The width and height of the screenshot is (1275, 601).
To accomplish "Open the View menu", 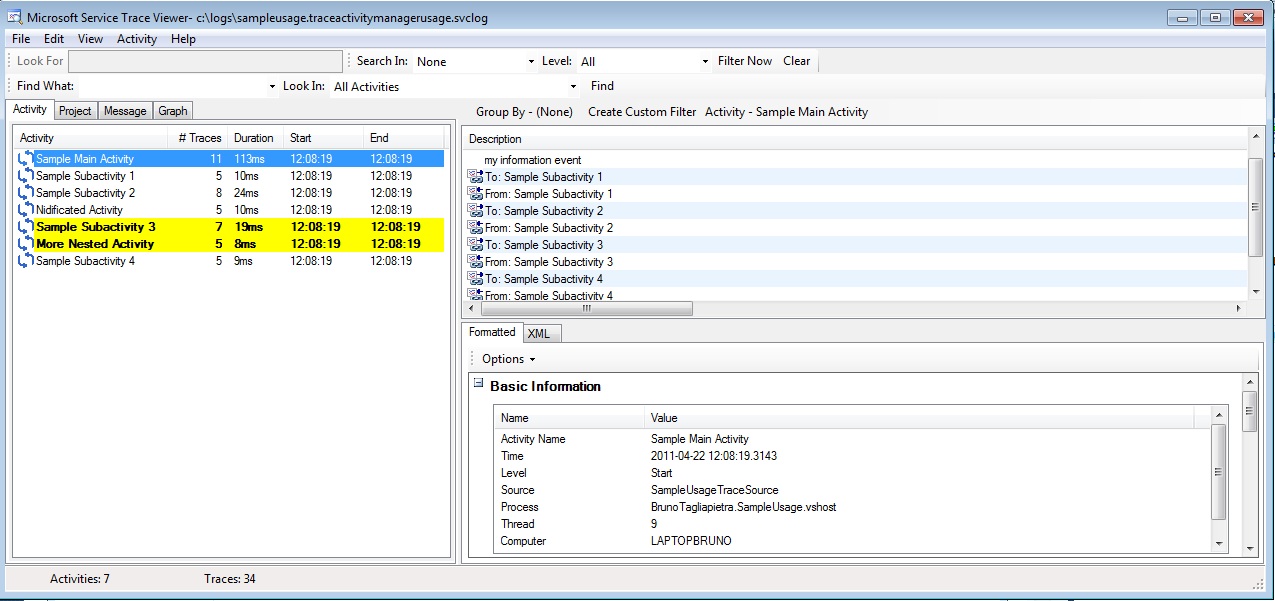I will click(90, 39).
